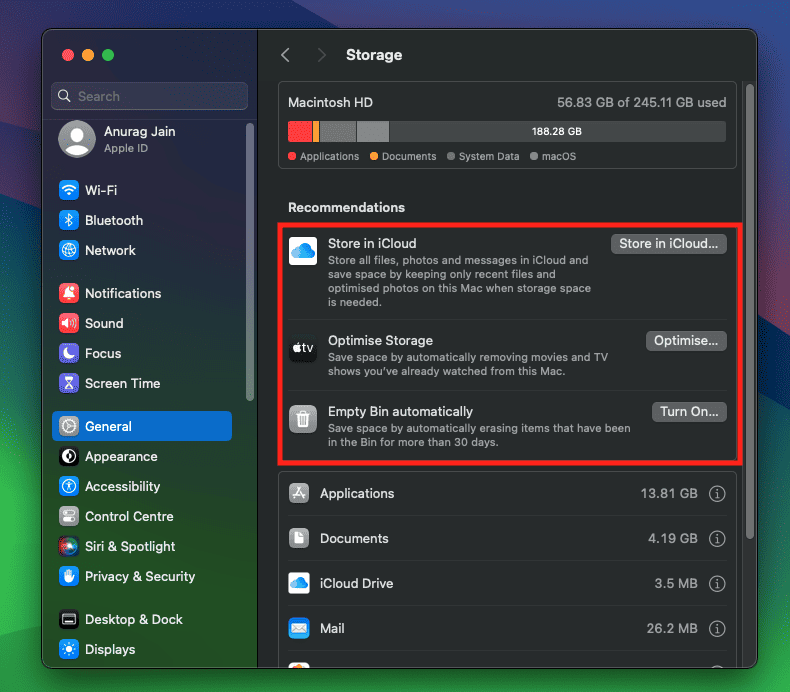The height and width of the screenshot is (692, 790).
Task: Click the "26.2 MB" value
Action: 672,628
